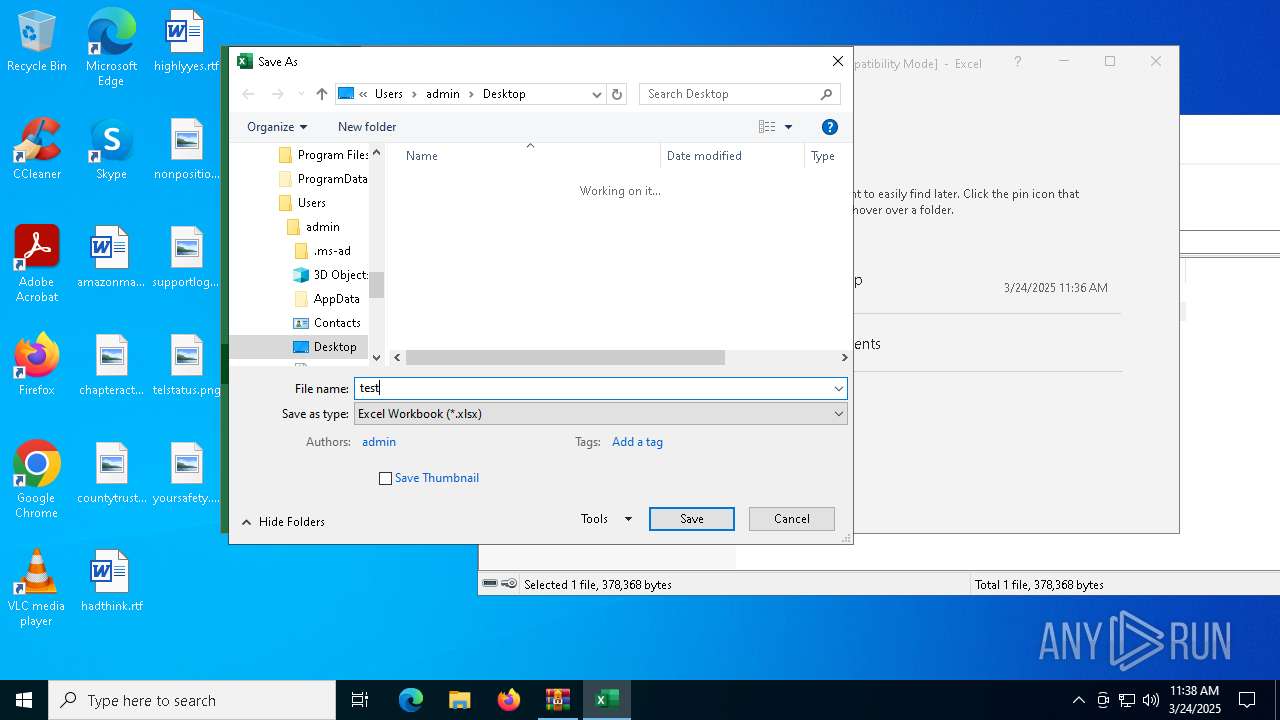Click horizontal scrollbar in file list
This screenshot has width=1280, height=720.
point(565,357)
